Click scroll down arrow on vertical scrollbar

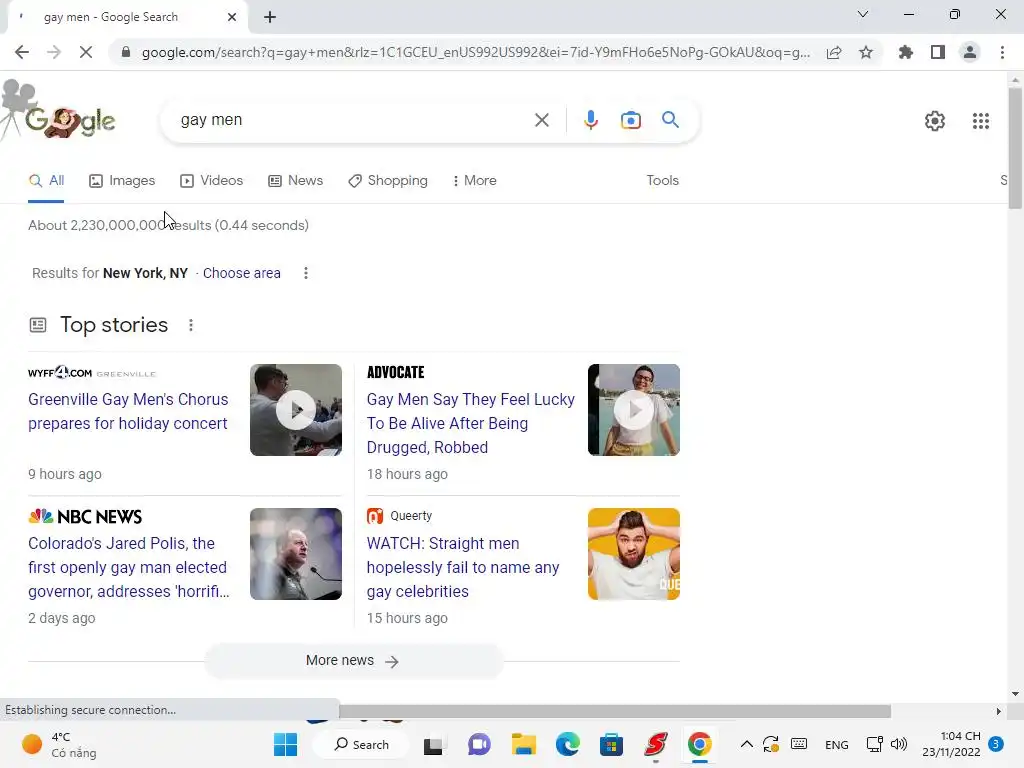pyautogui.click(x=1015, y=694)
